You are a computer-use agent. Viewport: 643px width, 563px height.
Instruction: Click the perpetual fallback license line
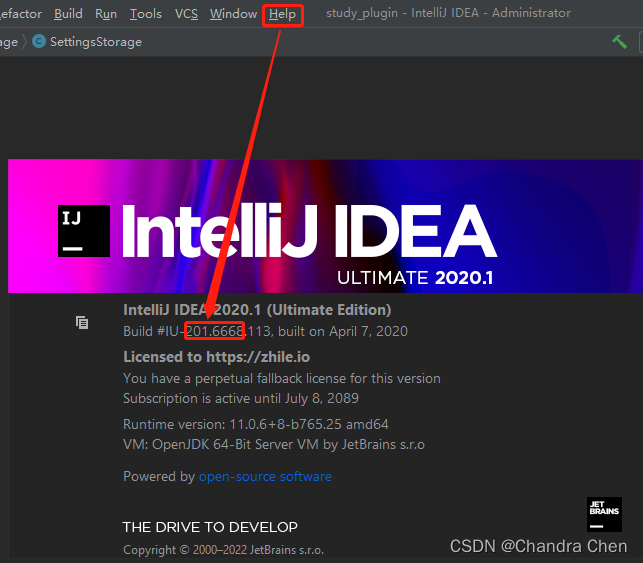click(282, 378)
